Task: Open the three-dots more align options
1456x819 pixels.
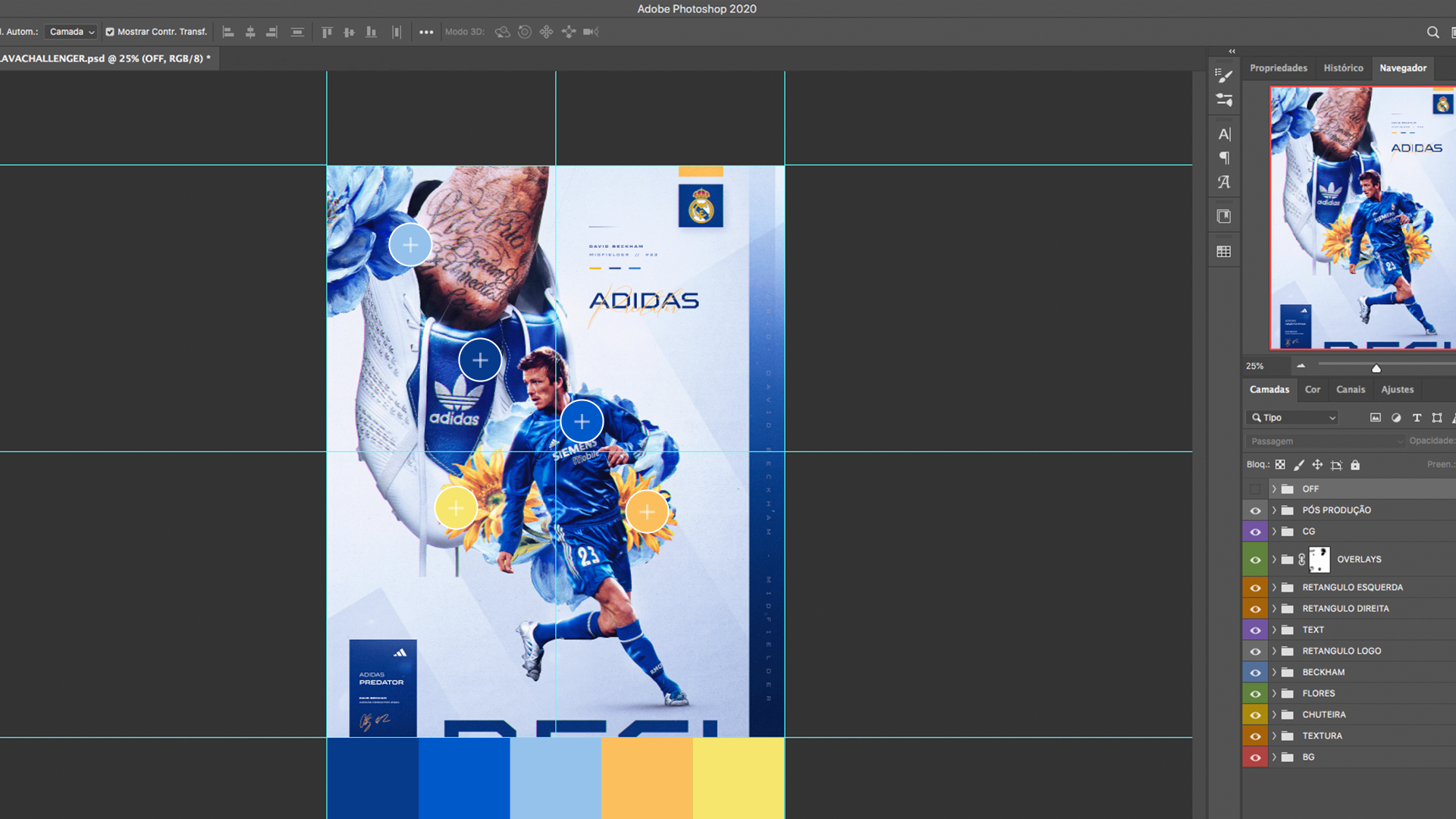Action: click(426, 32)
